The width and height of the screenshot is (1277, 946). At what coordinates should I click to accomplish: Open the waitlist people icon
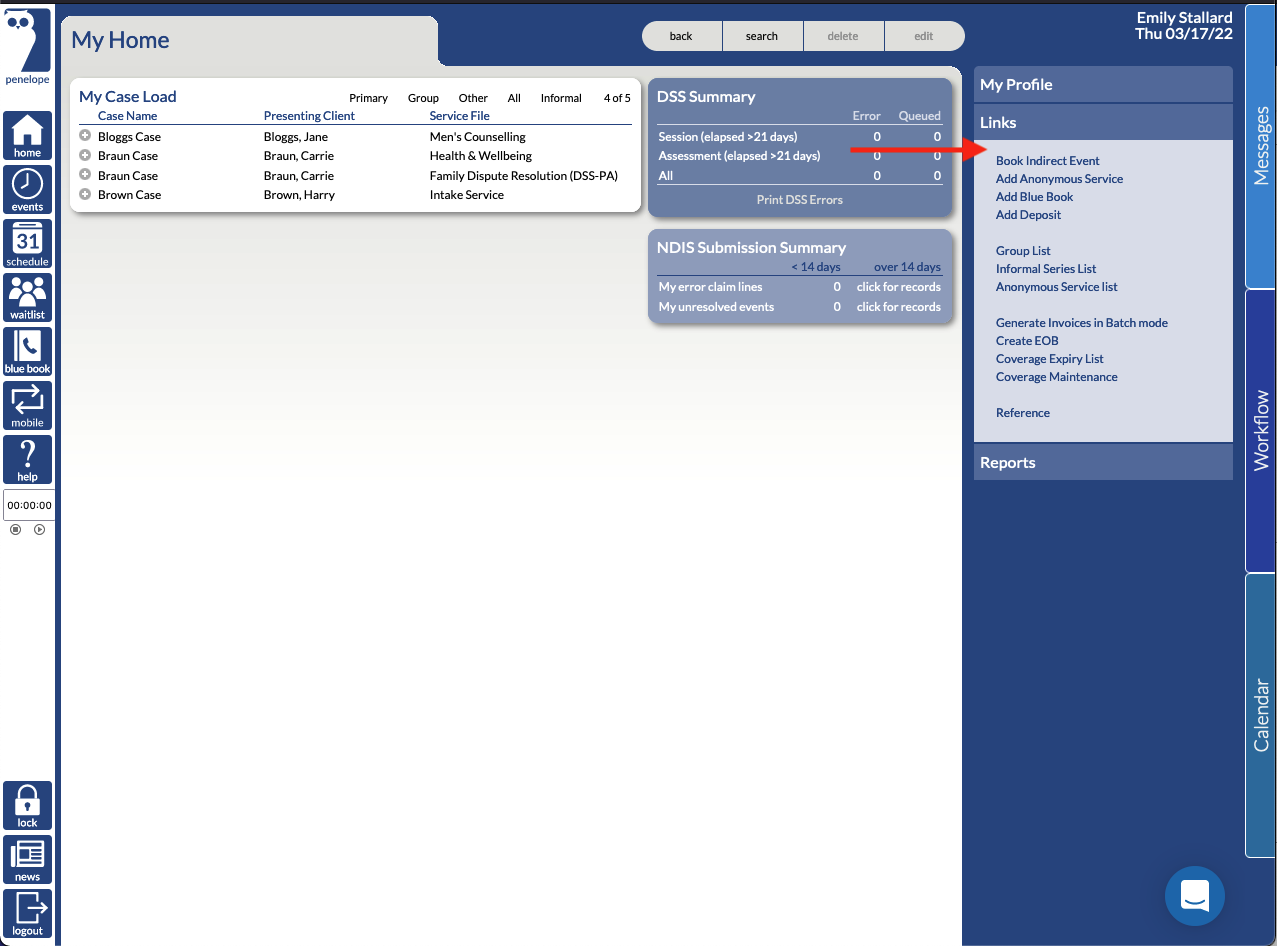coord(27,298)
